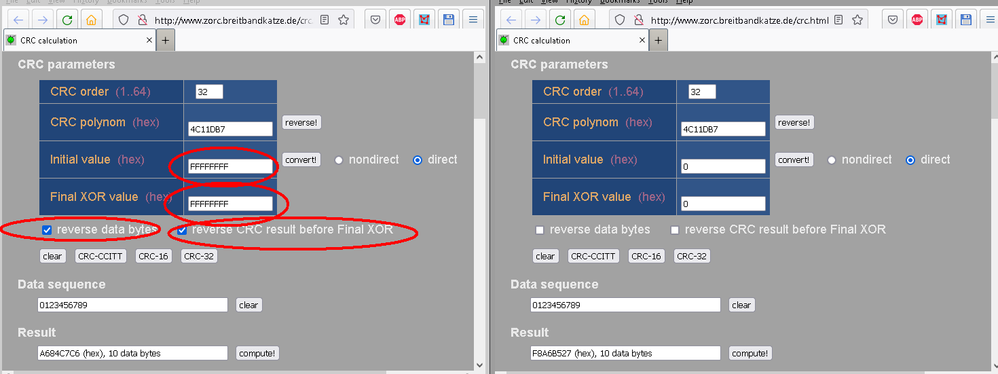Open Adblock Plus icon in left window
Screen dimensions: 998x374
[400, 20]
